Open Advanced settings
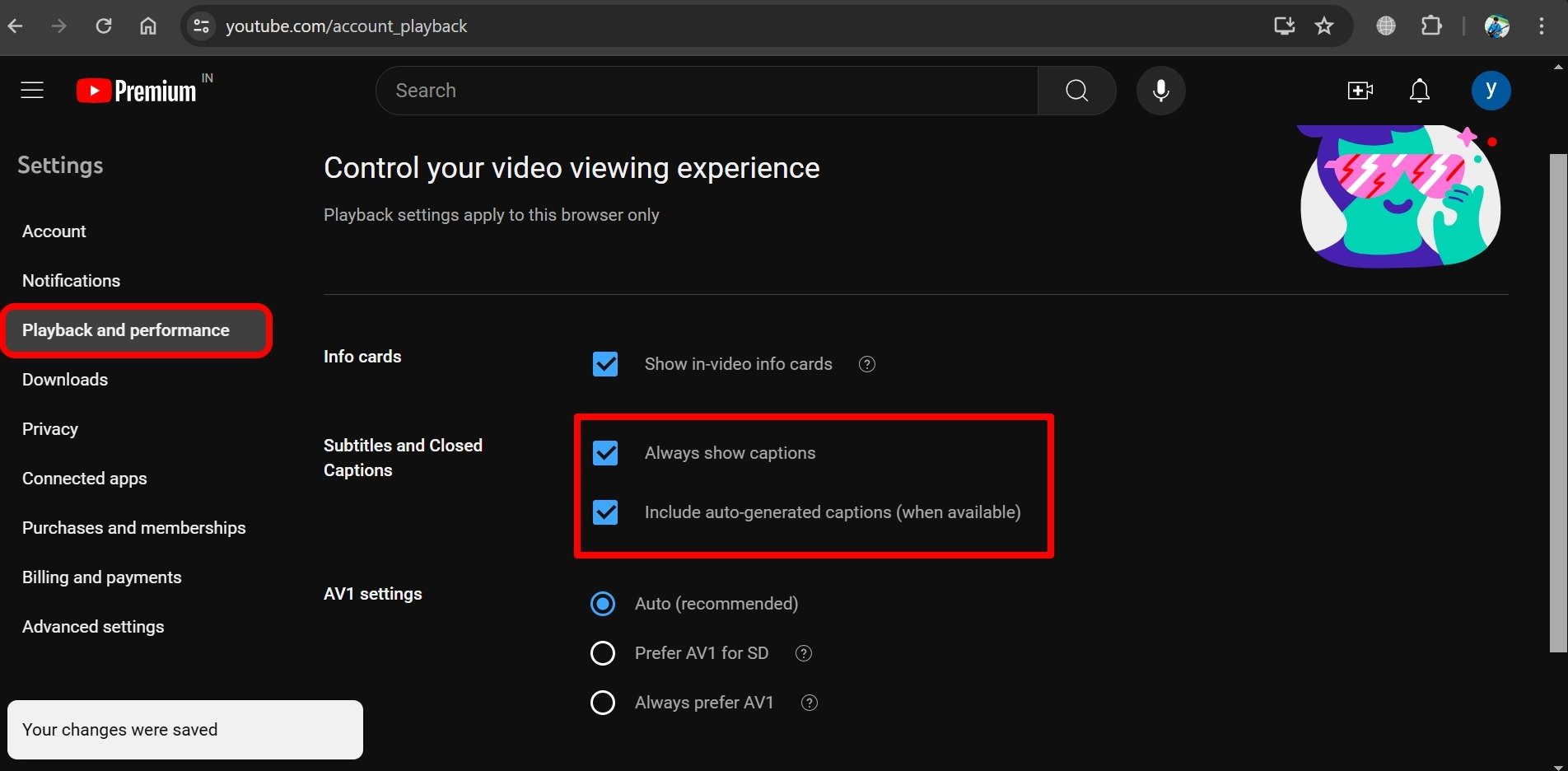Viewport: 1568px width, 771px height. pos(93,627)
